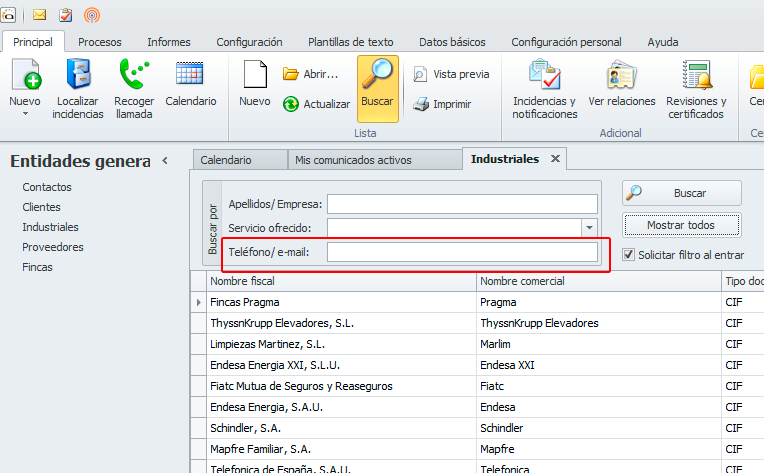Screen dimensions: 764x473
Task: Select Clientes in the sidebar
Action: 41,207
